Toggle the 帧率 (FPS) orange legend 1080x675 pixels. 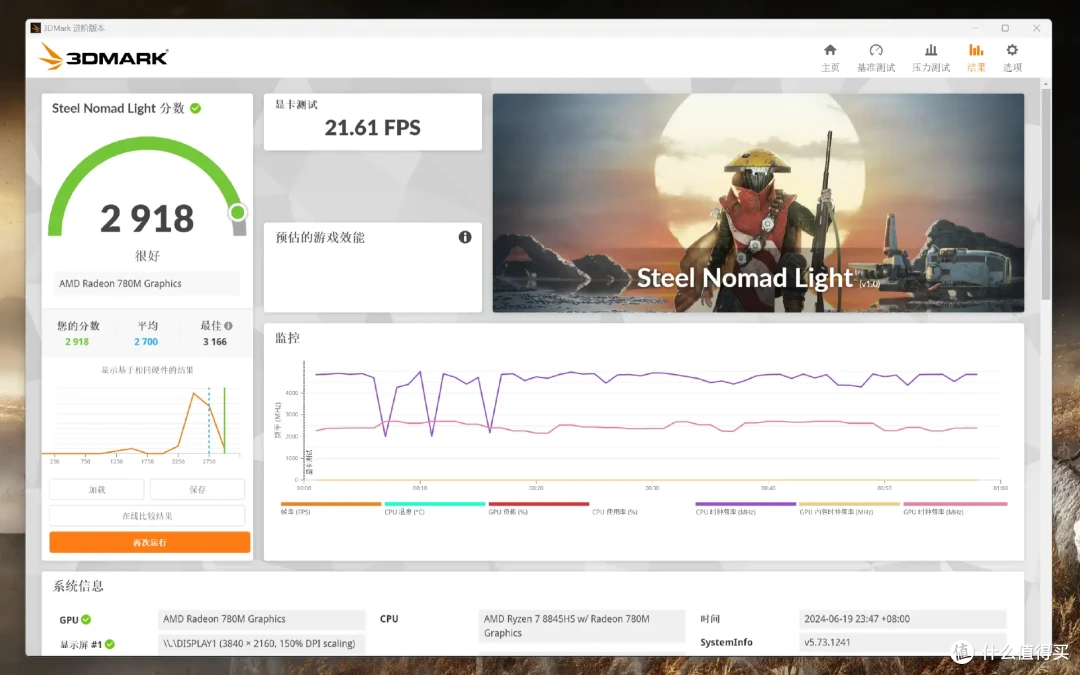coord(331,508)
